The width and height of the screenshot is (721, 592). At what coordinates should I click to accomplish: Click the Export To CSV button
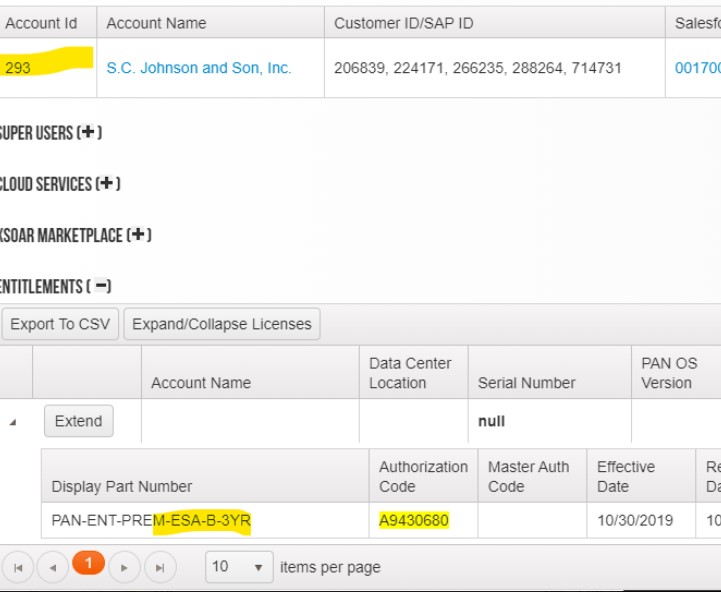pos(60,324)
